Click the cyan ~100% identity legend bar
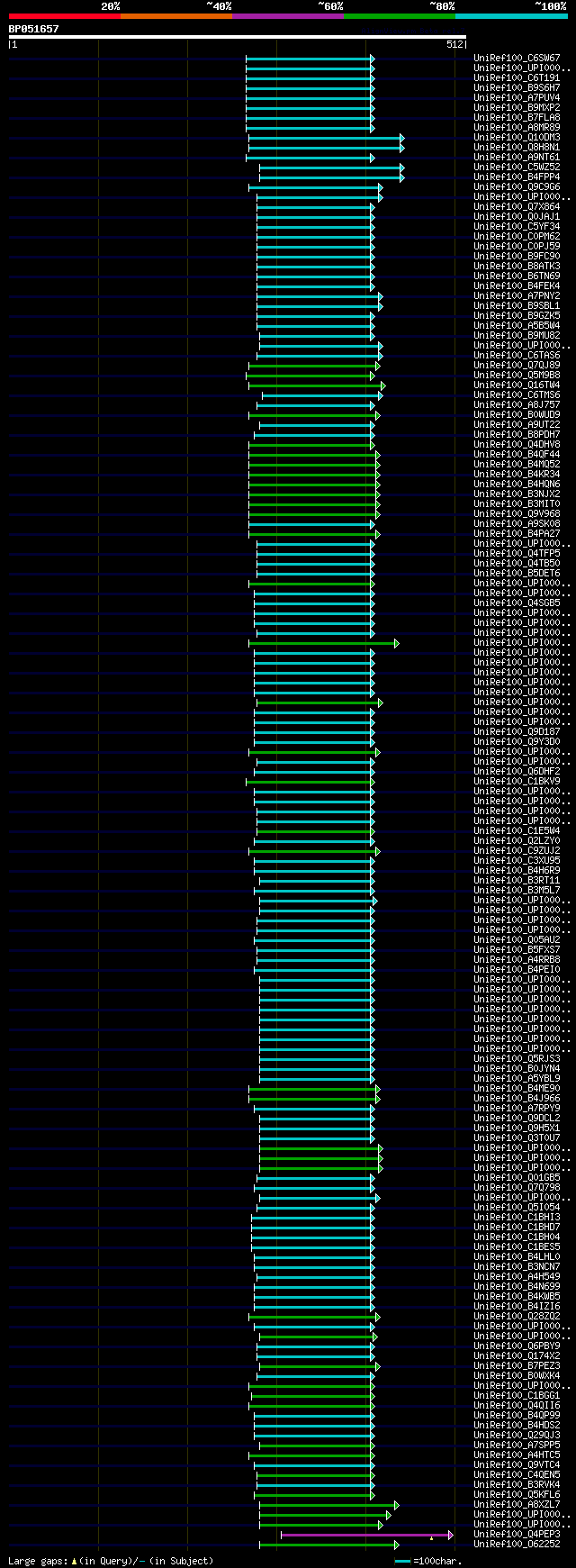This screenshot has height=1568, width=576. pyautogui.click(x=510, y=15)
